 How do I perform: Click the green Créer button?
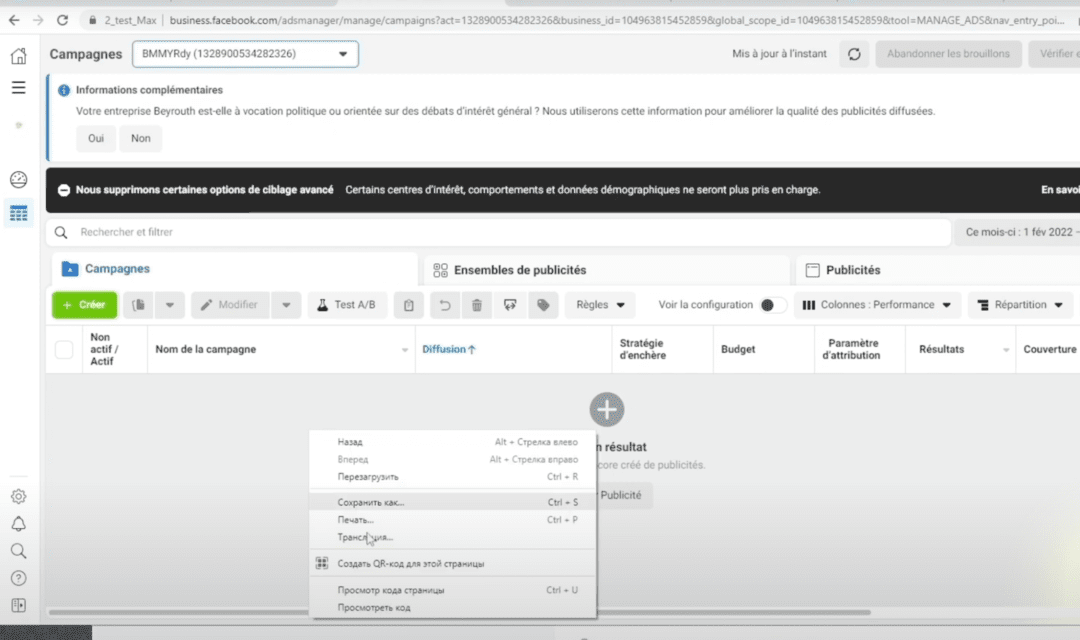coord(84,305)
